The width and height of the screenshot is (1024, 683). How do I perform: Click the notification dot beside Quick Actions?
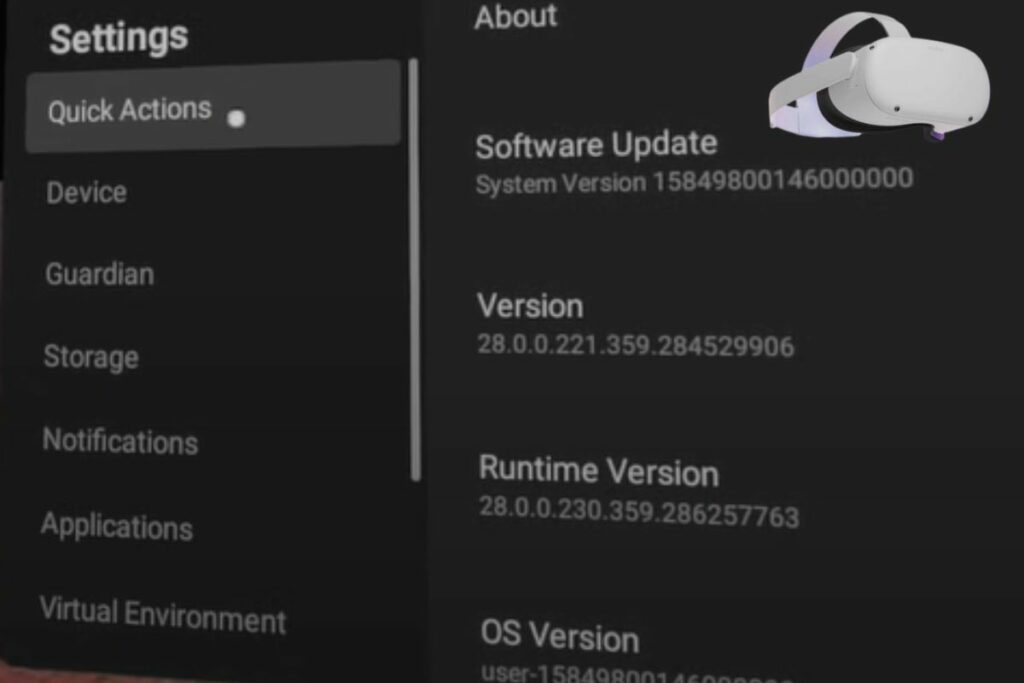pos(237,120)
